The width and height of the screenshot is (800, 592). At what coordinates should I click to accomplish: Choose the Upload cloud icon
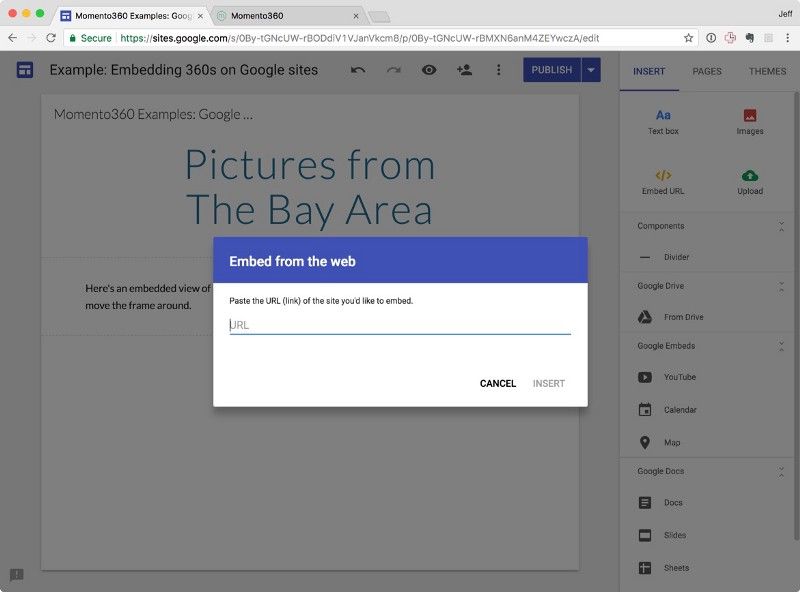749,182
